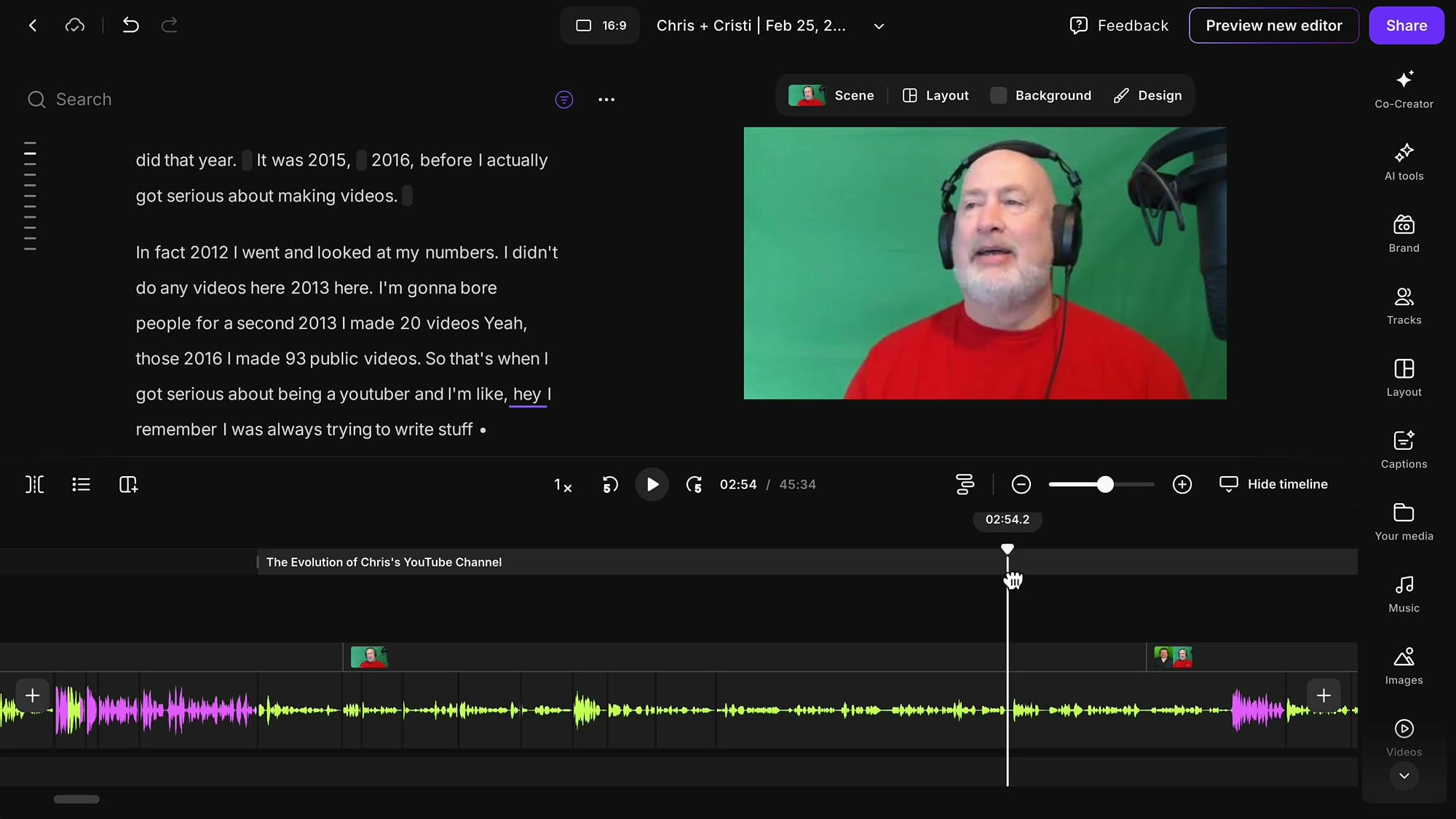Toggle the timeline track layout view
Screen dimensions: 1456x819
click(x=965, y=484)
